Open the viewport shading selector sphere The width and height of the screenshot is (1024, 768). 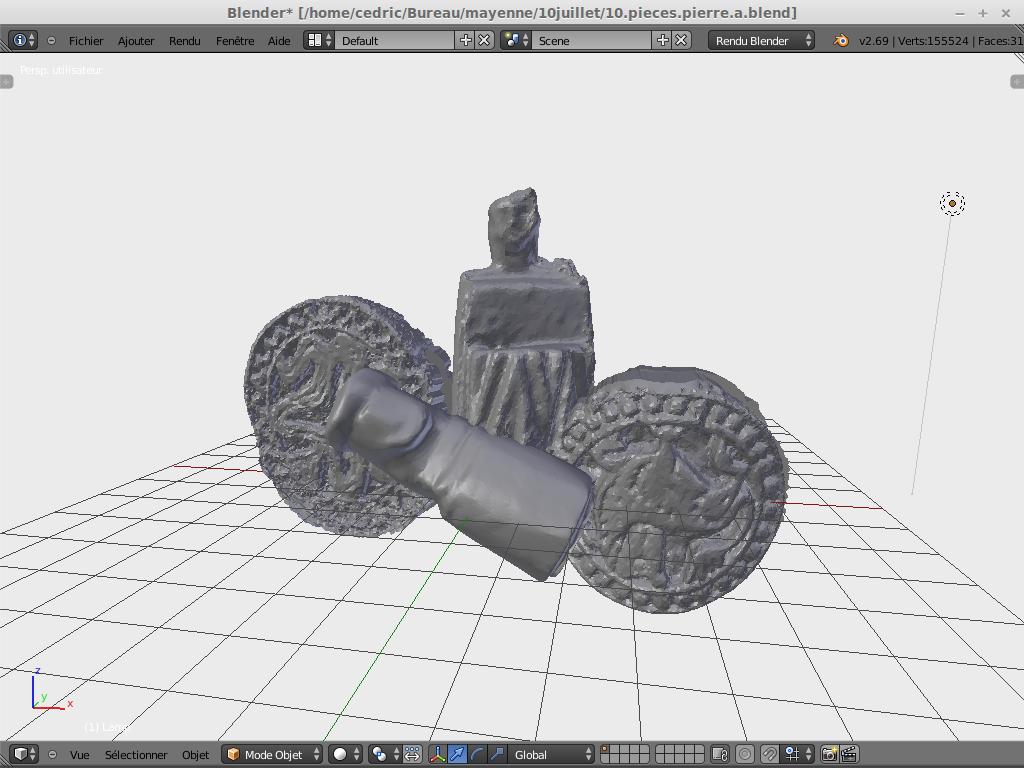pyautogui.click(x=346, y=754)
